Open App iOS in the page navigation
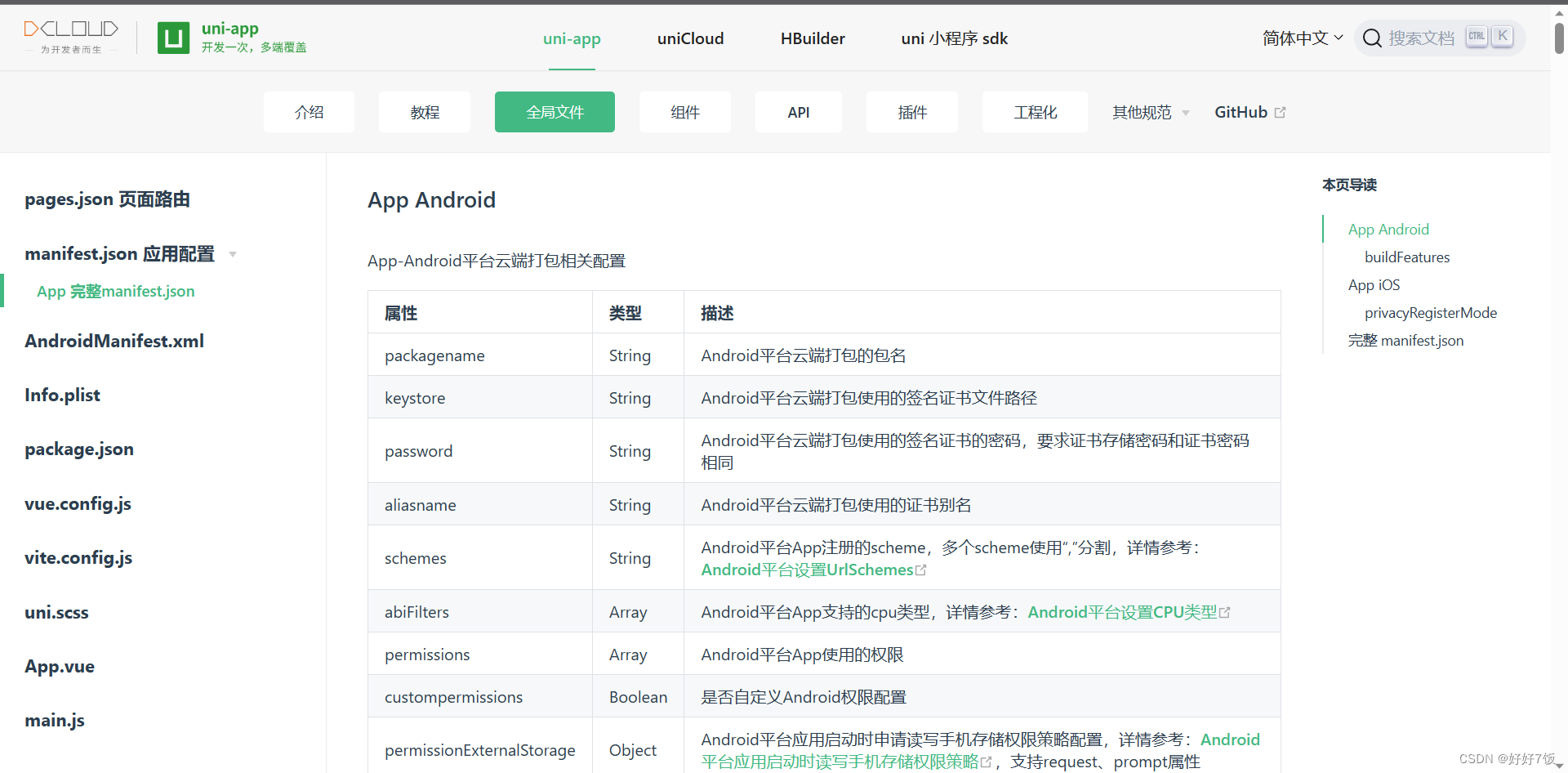This screenshot has height=773, width=1568. tap(1374, 284)
